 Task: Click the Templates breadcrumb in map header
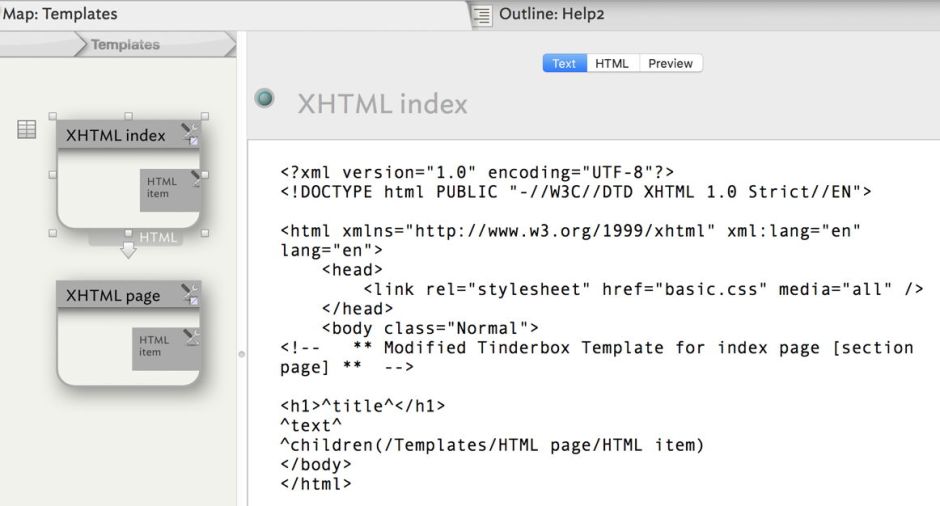point(125,45)
